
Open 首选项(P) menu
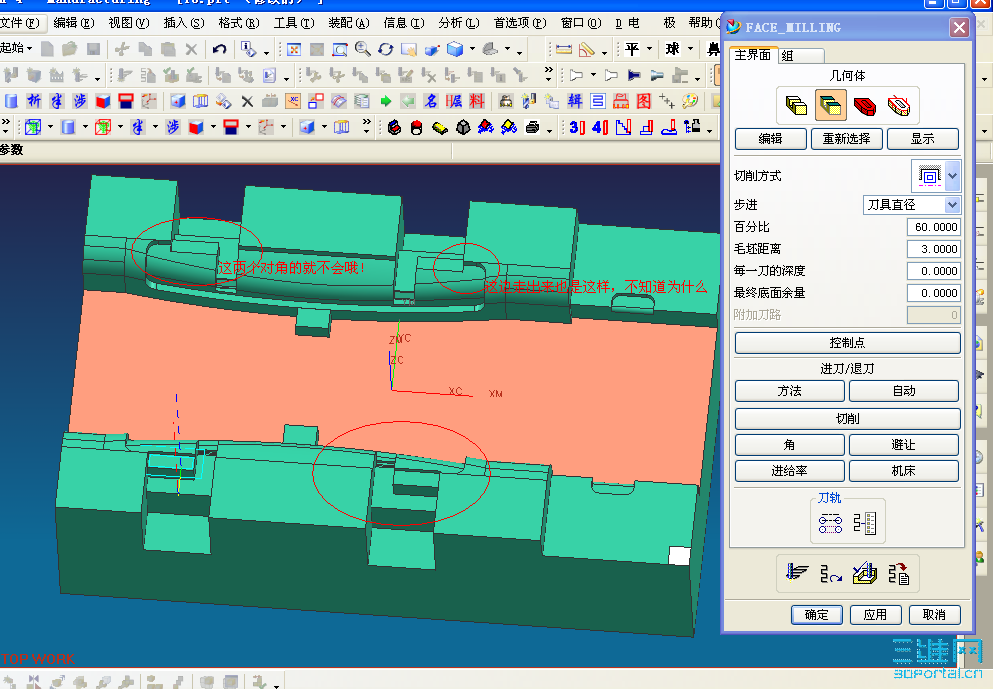point(520,23)
